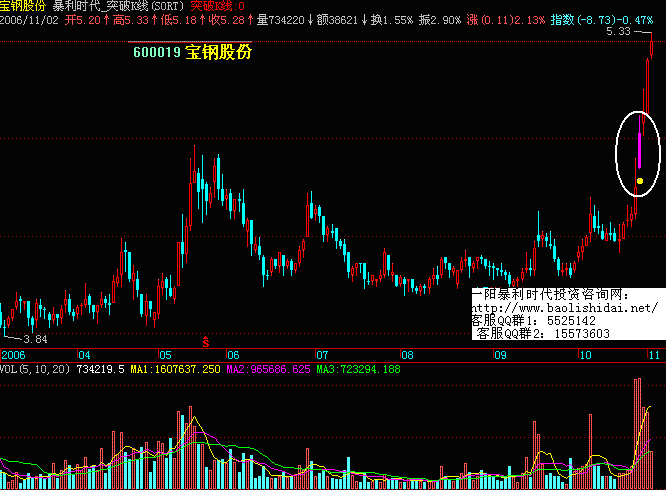666x490 pixels.
Task: Click the 3.84 low price marker
Action: pyautogui.click(x=34, y=340)
